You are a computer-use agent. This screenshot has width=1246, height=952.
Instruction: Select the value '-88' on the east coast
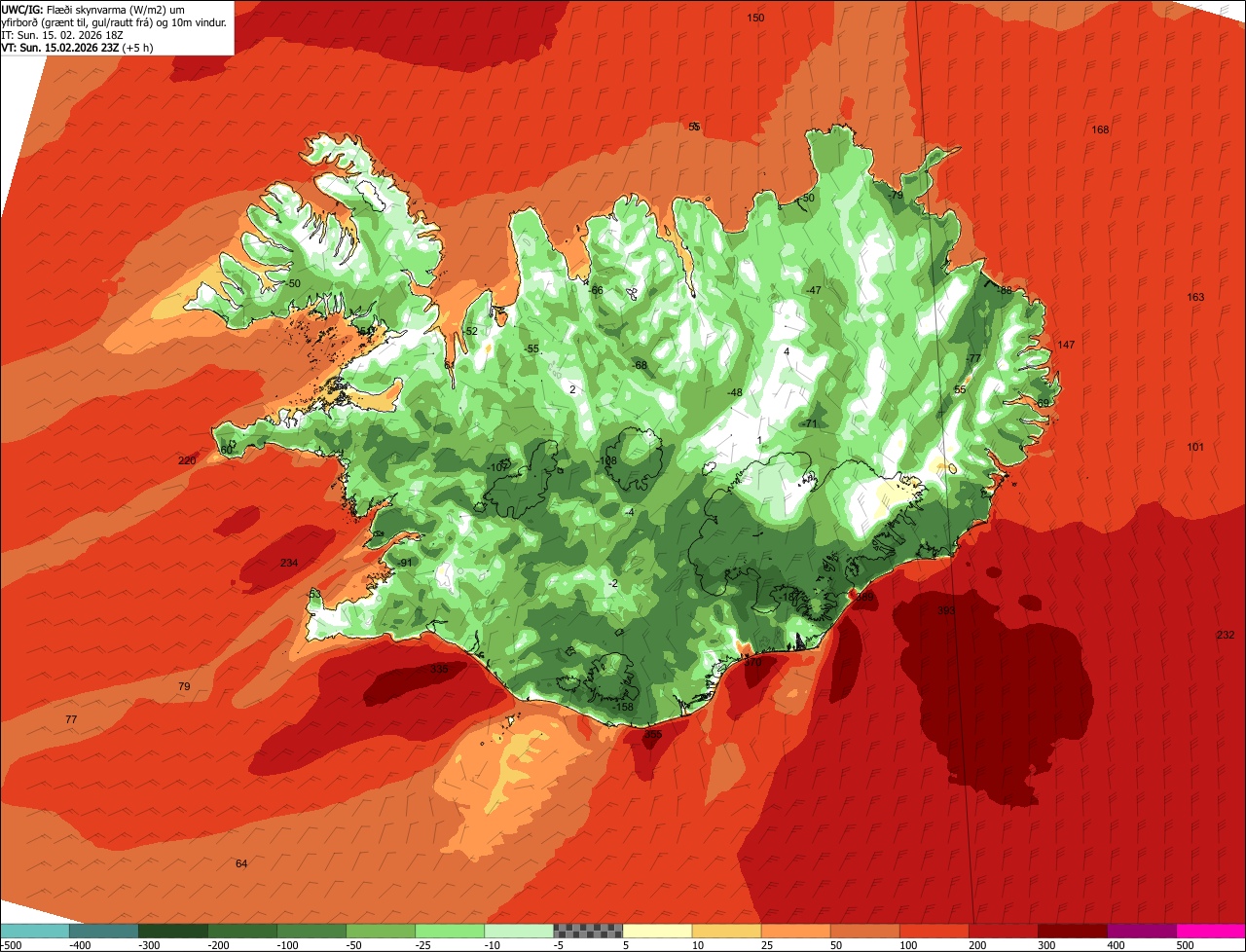point(1005,290)
